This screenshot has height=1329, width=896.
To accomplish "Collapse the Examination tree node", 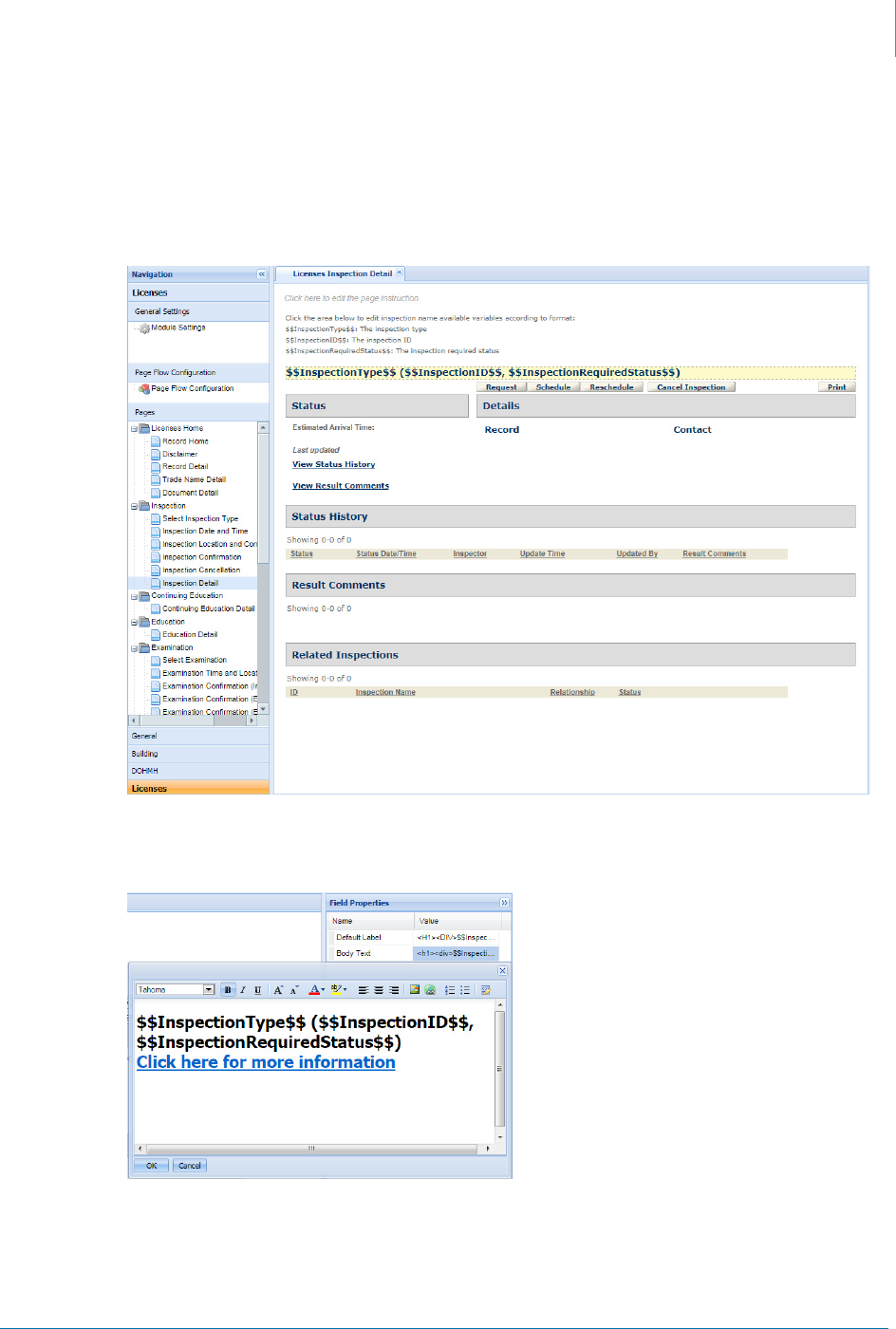I will (x=134, y=647).
